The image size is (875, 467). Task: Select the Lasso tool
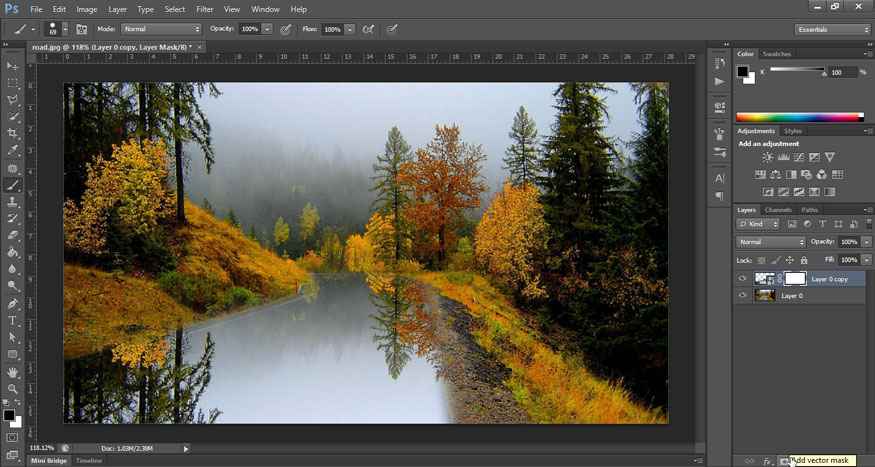coord(13,100)
